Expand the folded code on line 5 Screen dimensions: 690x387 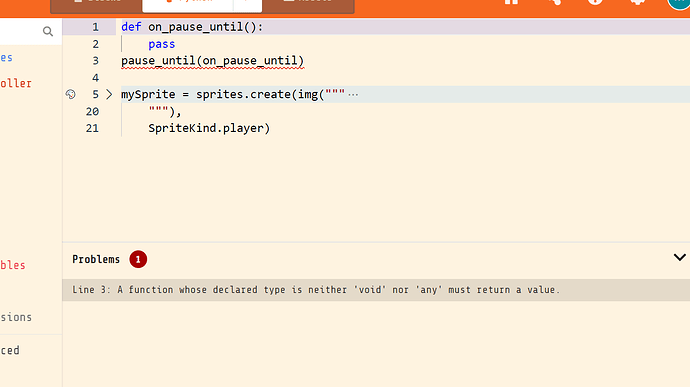click(109, 94)
